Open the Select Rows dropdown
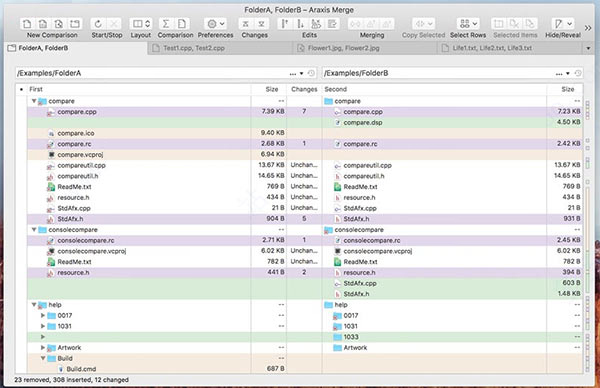This screenshot has height=388, width=600. pos(468,24)
